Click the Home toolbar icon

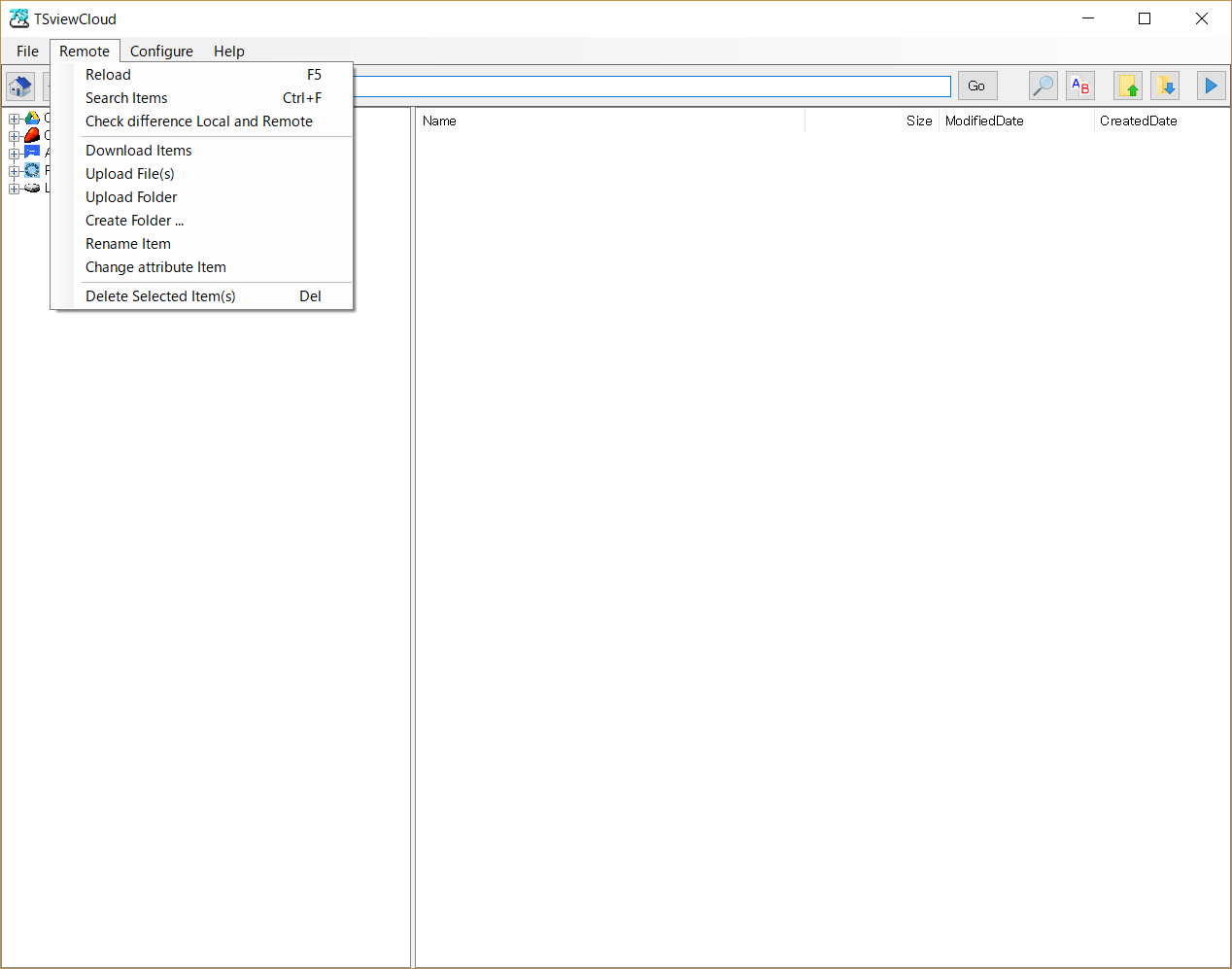(x=20, y=87)
